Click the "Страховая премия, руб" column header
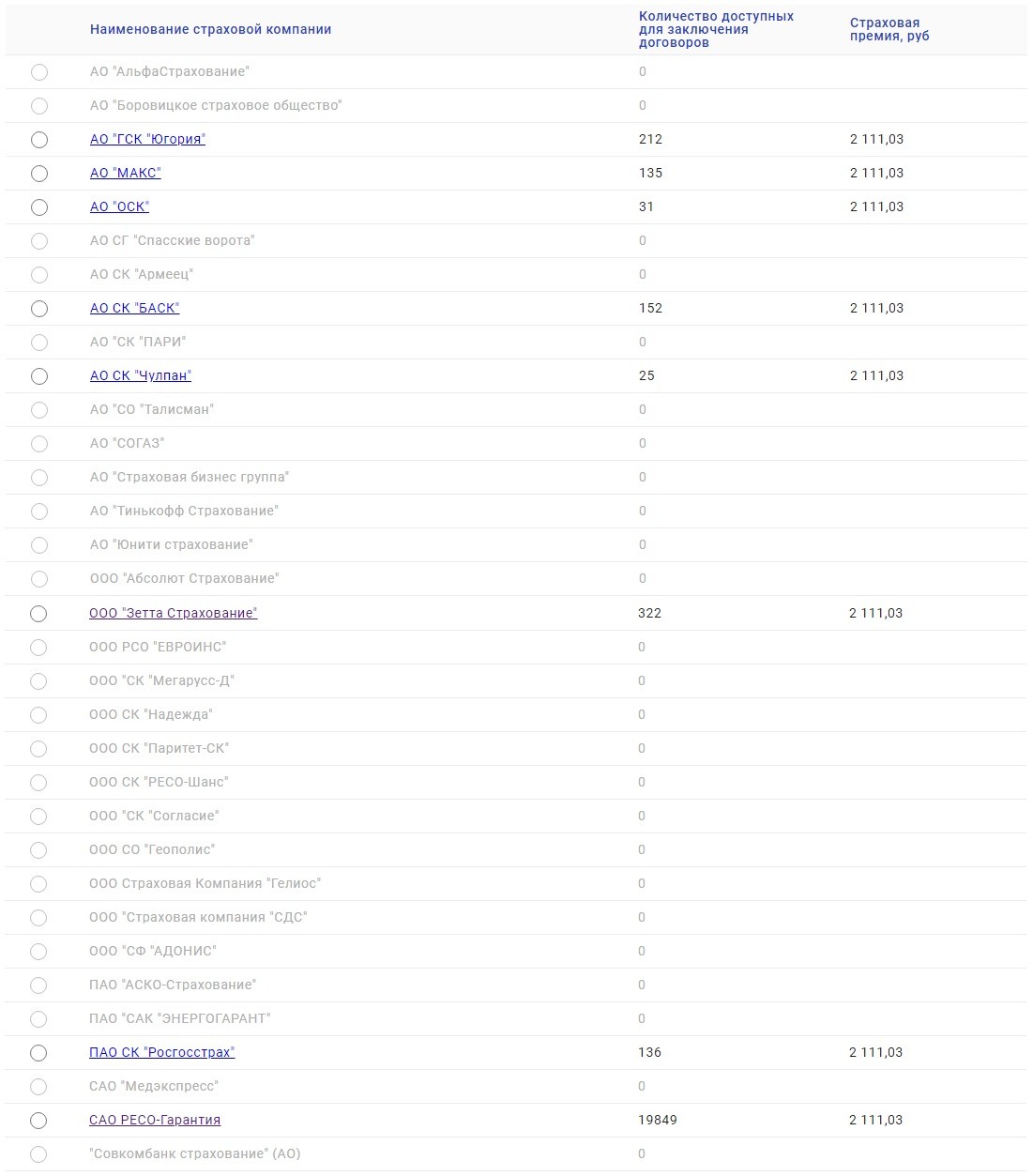1033x1176 pixels. [x=889, y=29]
